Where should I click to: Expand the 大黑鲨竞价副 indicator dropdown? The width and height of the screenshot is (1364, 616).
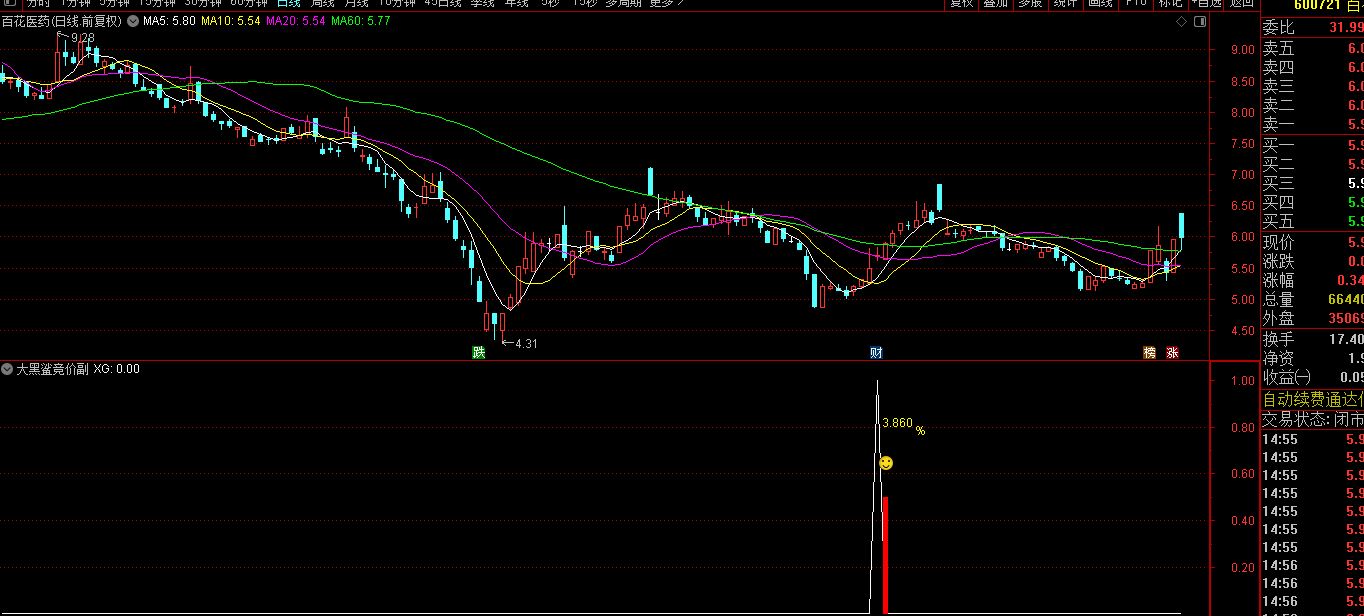(8, 369)
